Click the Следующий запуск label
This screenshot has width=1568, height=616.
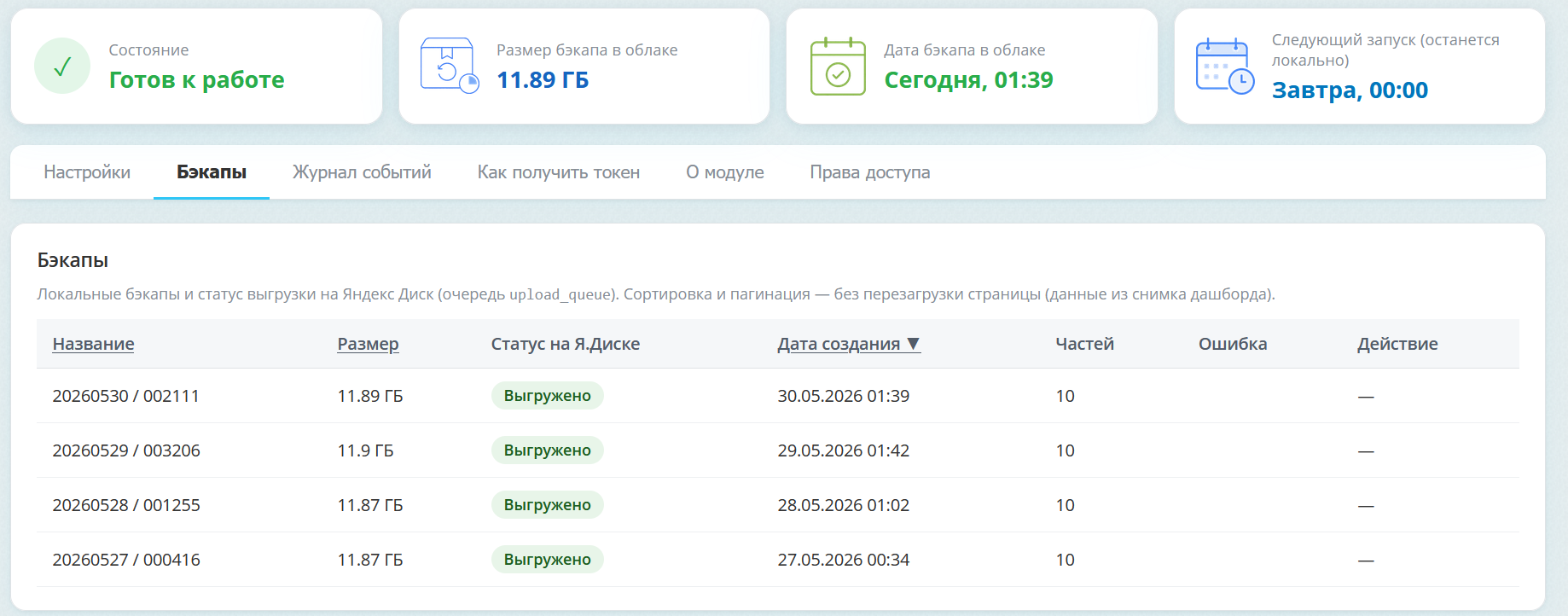1385,50
